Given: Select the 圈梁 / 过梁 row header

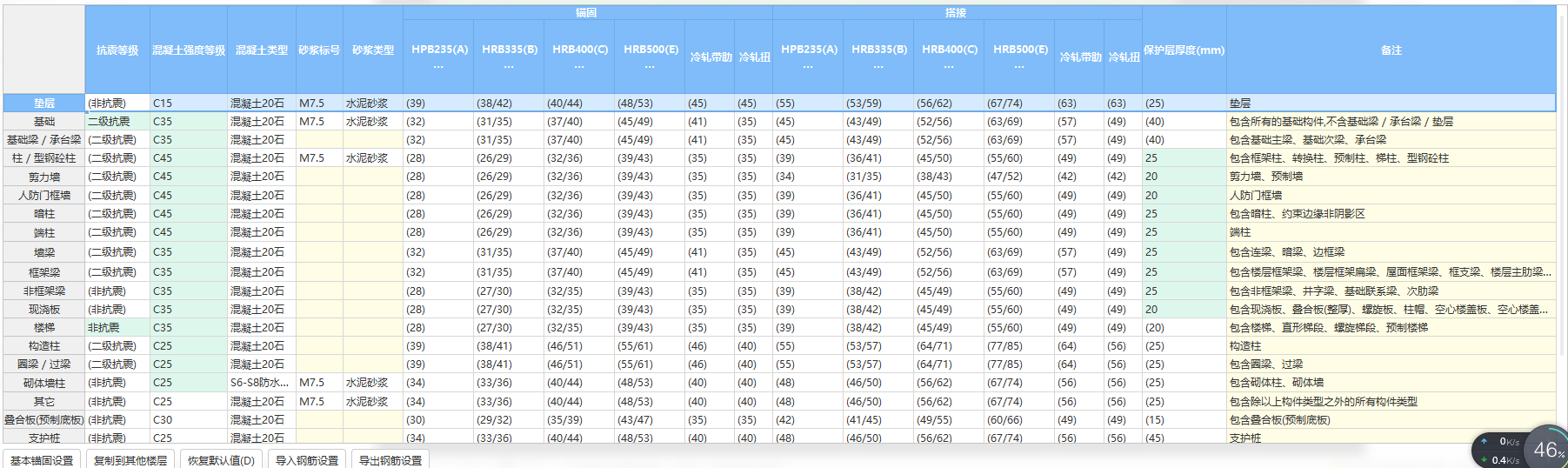Looking at the screenshot, I should click(x=44, y=364).
